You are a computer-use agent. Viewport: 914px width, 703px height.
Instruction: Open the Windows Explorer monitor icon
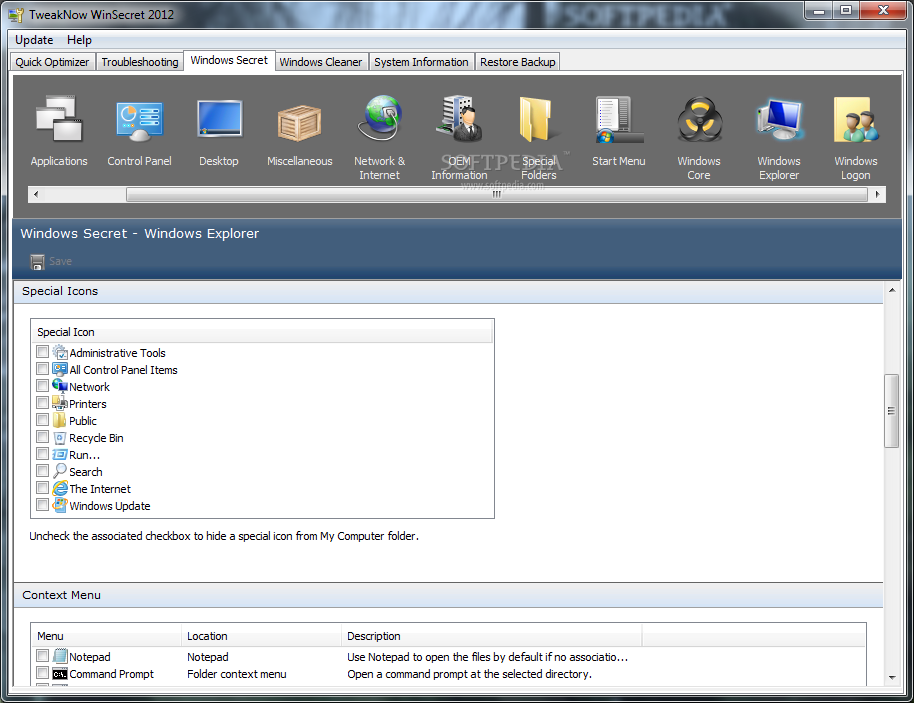[x=779, y=119]
